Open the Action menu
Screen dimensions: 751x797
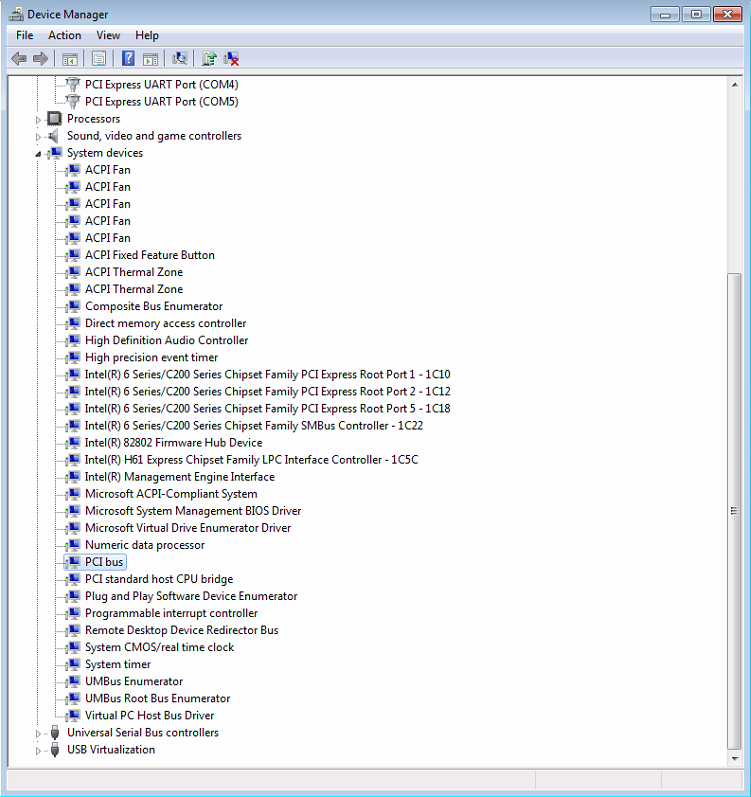pyautogui.click(x=65, y=36)
